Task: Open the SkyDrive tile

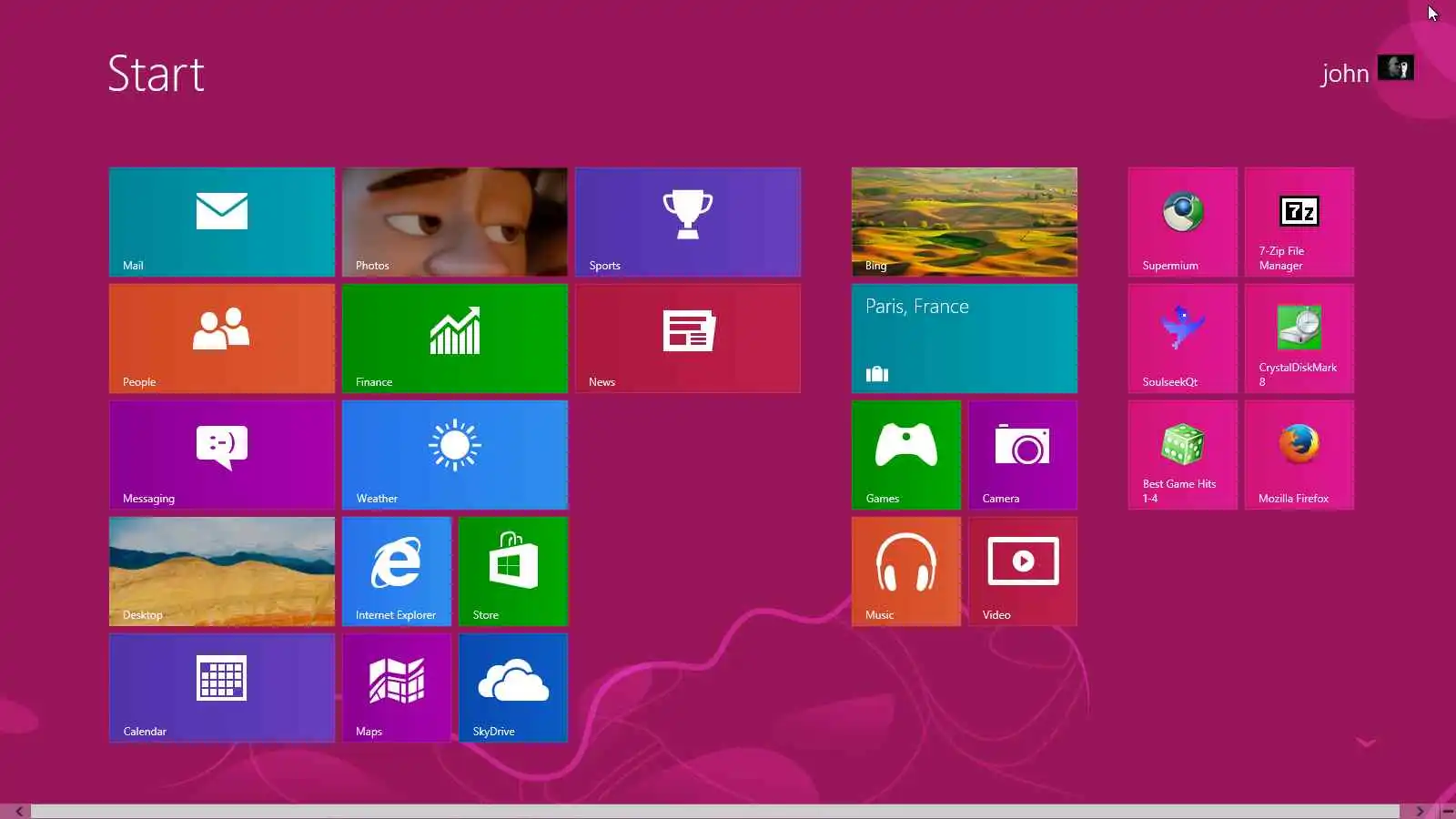Action: (x=513, y=688)
